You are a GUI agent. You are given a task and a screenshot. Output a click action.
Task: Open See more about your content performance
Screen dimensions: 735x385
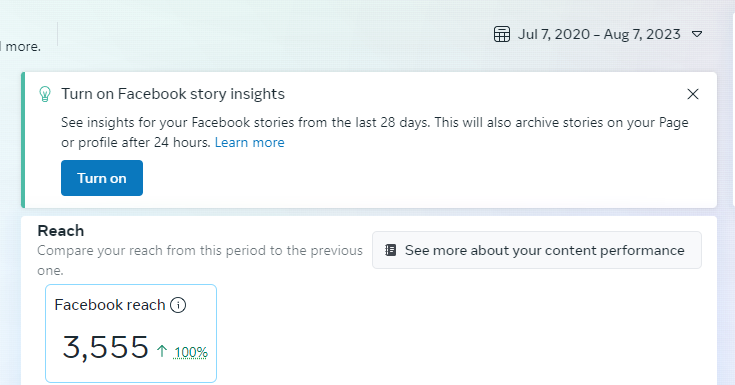pos(537,250)
